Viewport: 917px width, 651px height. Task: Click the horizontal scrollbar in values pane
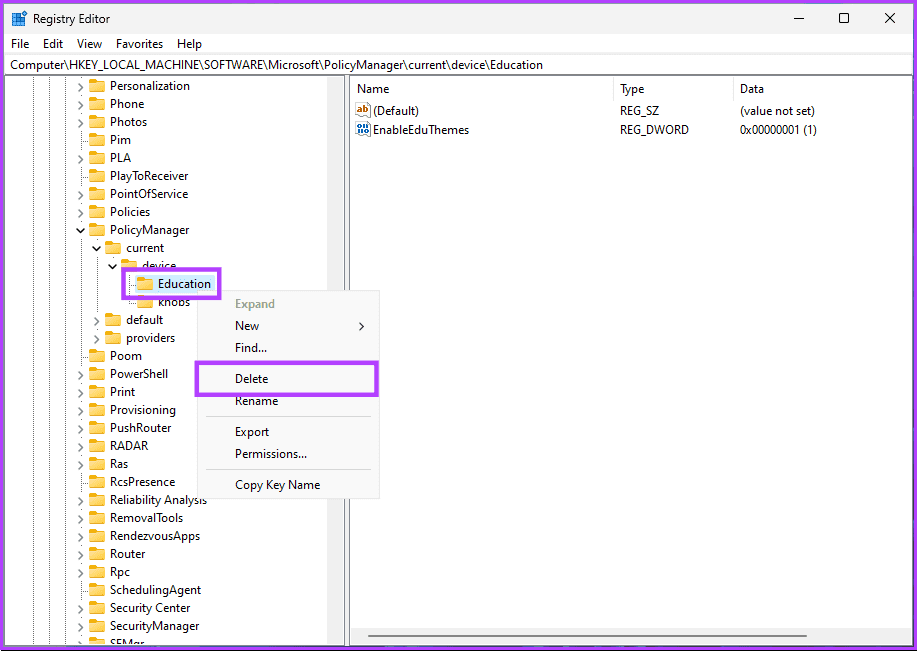point(587,636)
